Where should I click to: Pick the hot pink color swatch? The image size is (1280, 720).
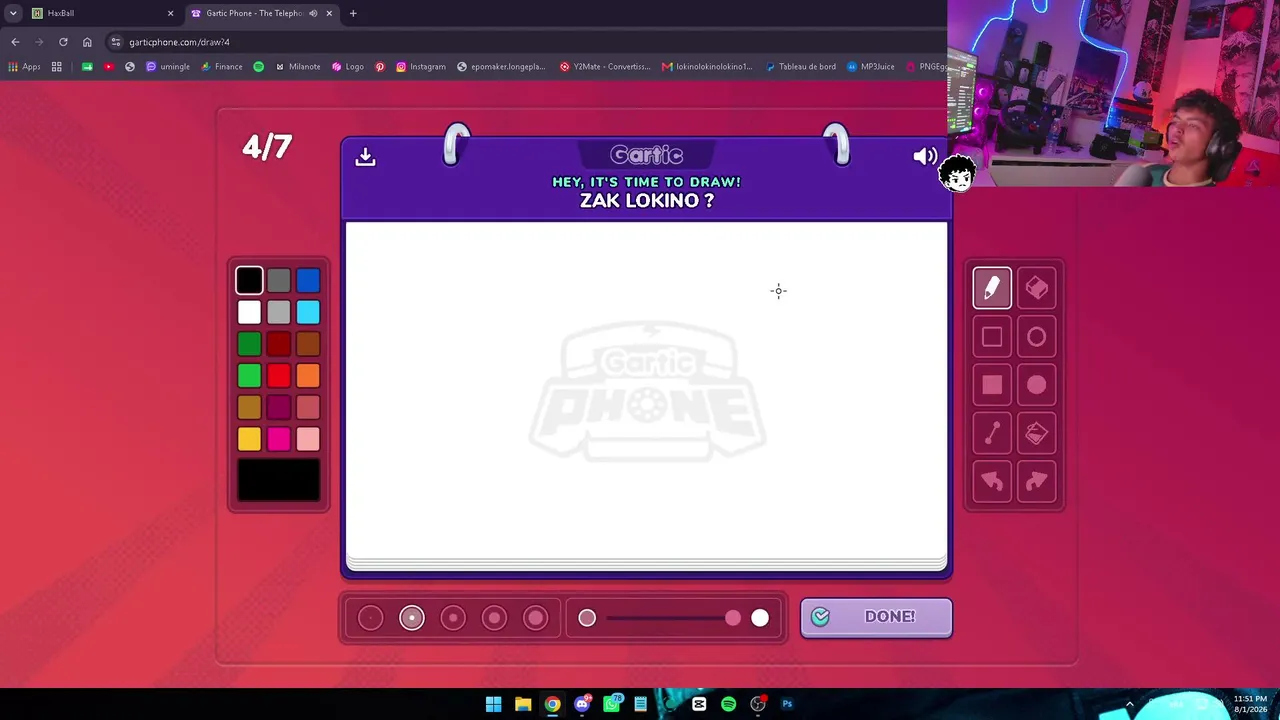(x=279, y=439)
